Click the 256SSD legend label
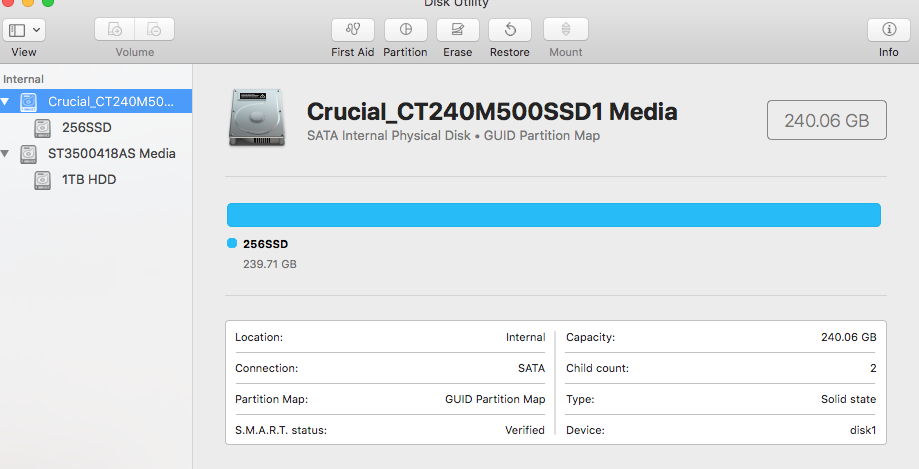 point(266,244)
